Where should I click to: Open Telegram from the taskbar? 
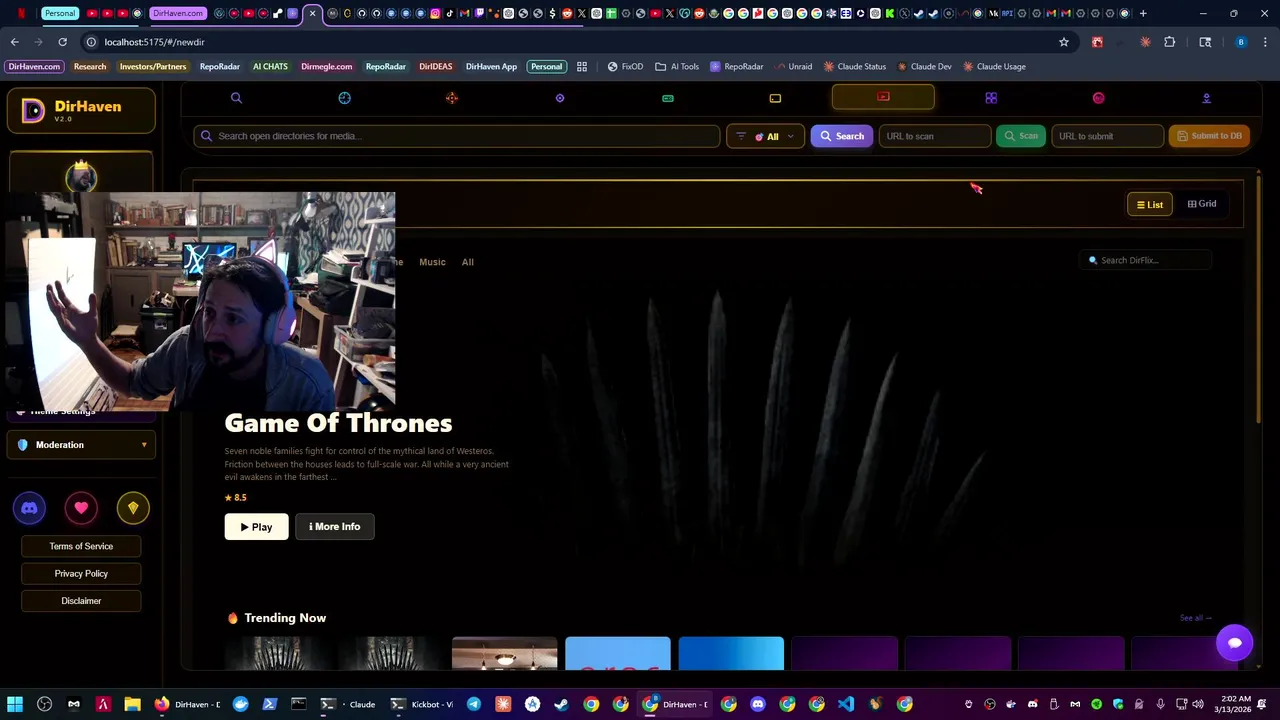coord(474,704)
